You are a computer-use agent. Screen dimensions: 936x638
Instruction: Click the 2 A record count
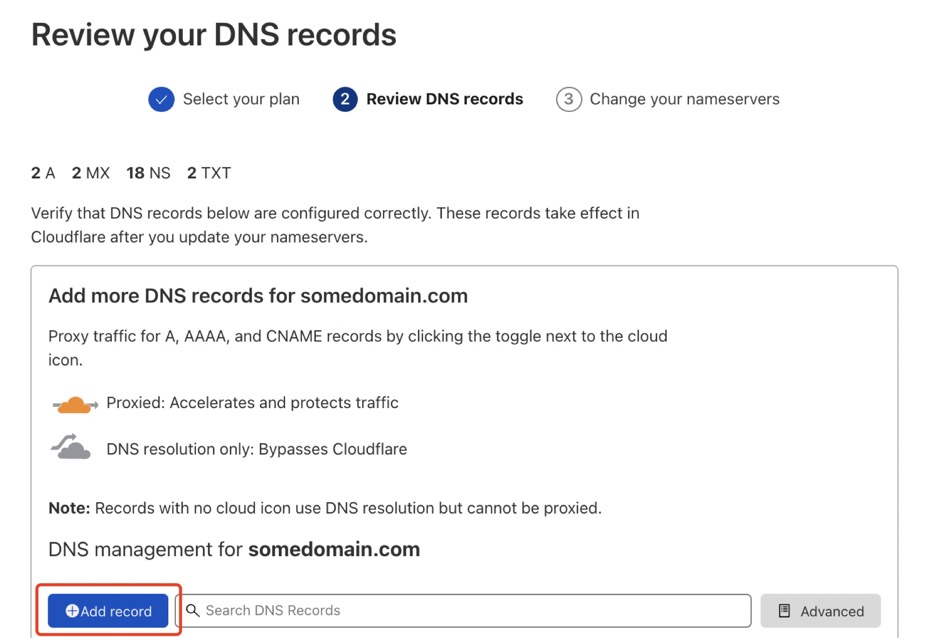[x=43, y=173]
